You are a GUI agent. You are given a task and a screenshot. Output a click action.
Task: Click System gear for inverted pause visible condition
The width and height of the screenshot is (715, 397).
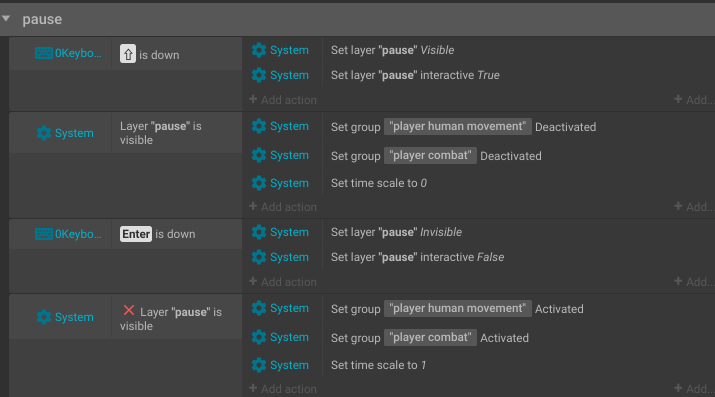pos(44,317)
